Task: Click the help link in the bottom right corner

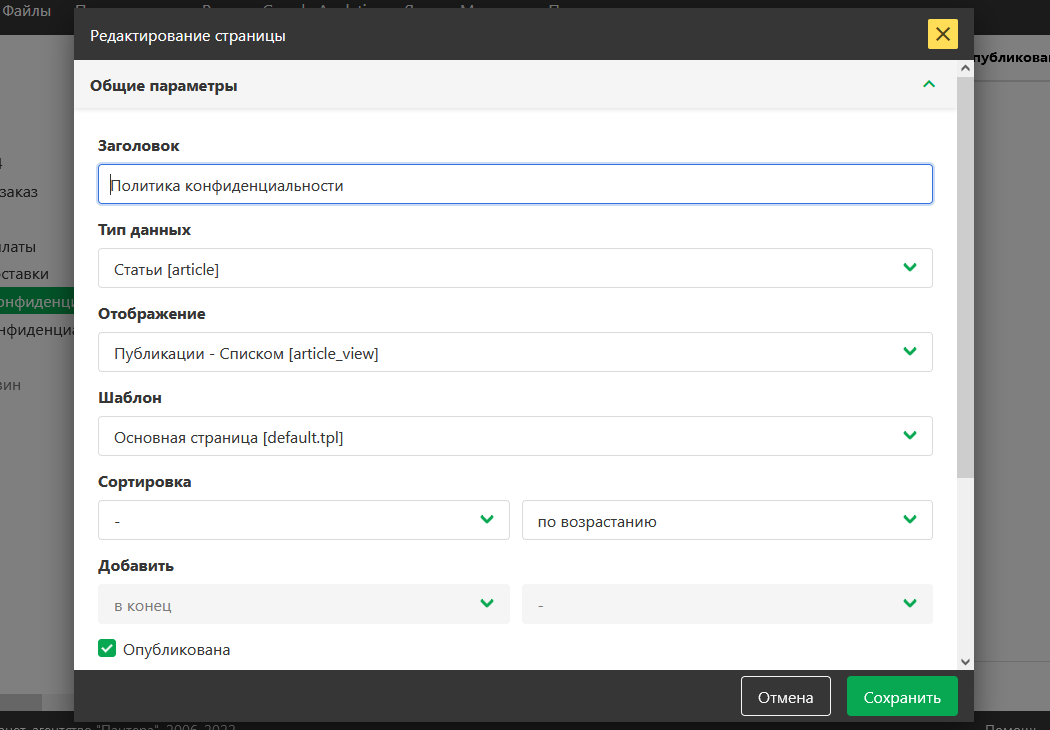Action: point(1016,727)
